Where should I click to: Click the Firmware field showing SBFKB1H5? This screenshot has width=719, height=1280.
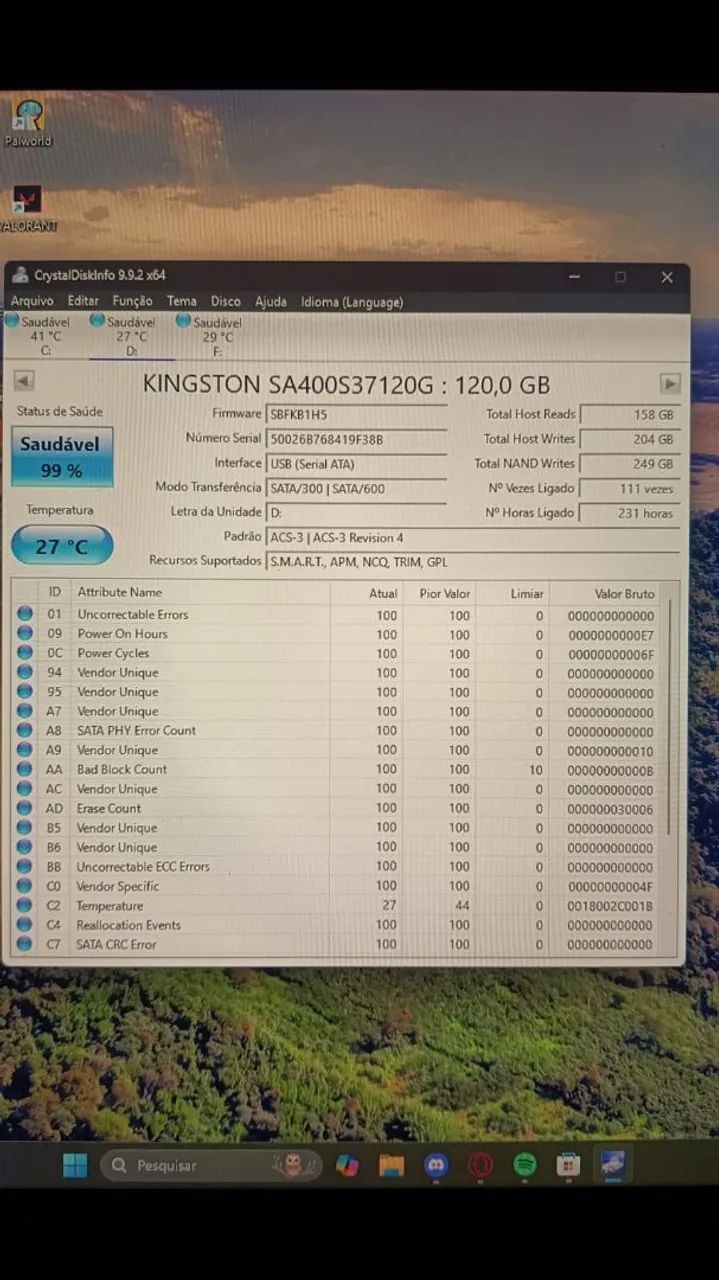pyautogui.click(x=356, y=414)
